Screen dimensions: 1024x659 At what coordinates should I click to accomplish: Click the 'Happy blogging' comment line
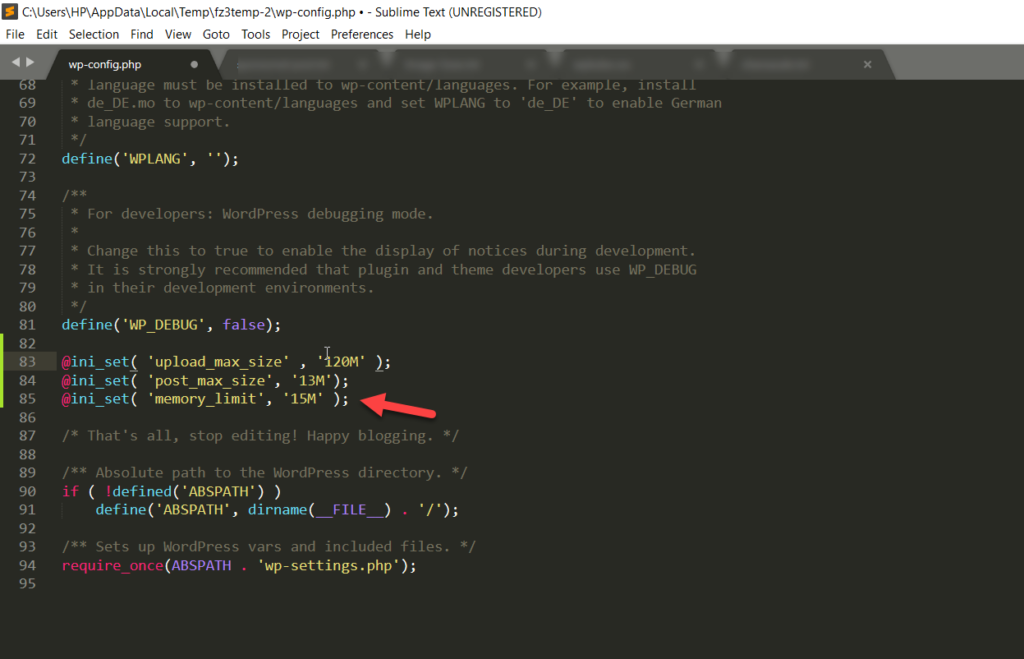261,436
